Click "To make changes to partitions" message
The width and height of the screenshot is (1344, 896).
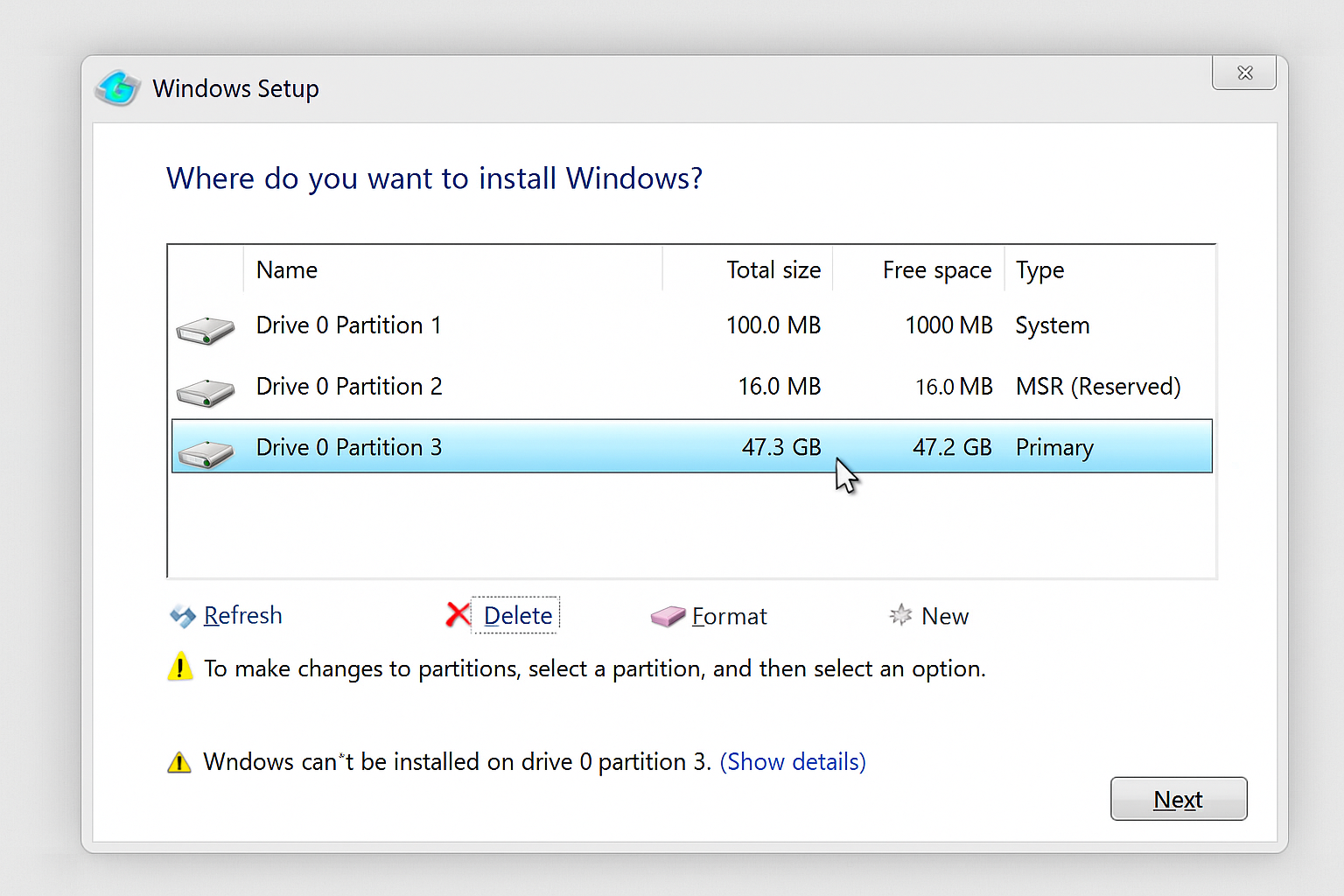coord(595,668)
